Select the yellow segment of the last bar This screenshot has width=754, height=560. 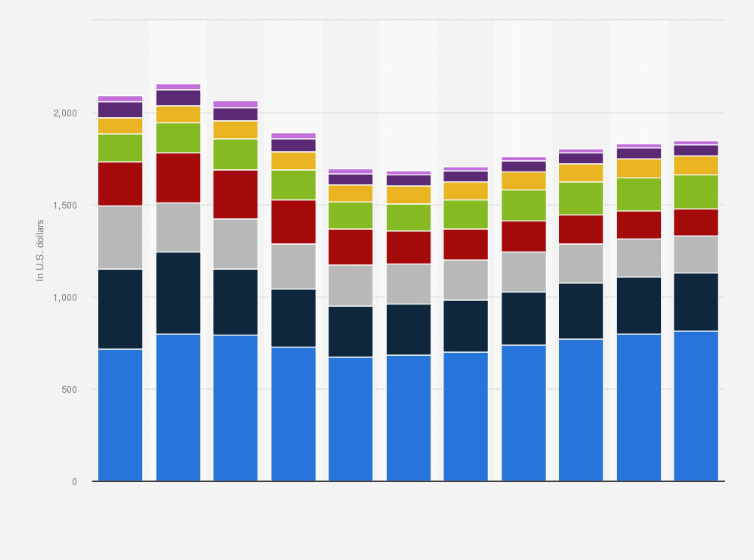696,165
